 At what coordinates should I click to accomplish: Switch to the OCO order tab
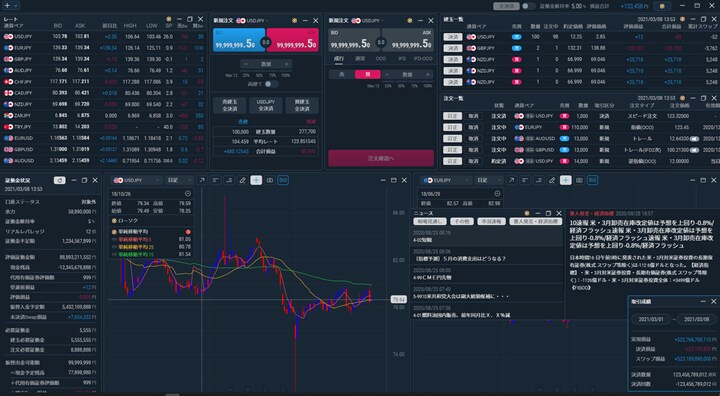381,59
